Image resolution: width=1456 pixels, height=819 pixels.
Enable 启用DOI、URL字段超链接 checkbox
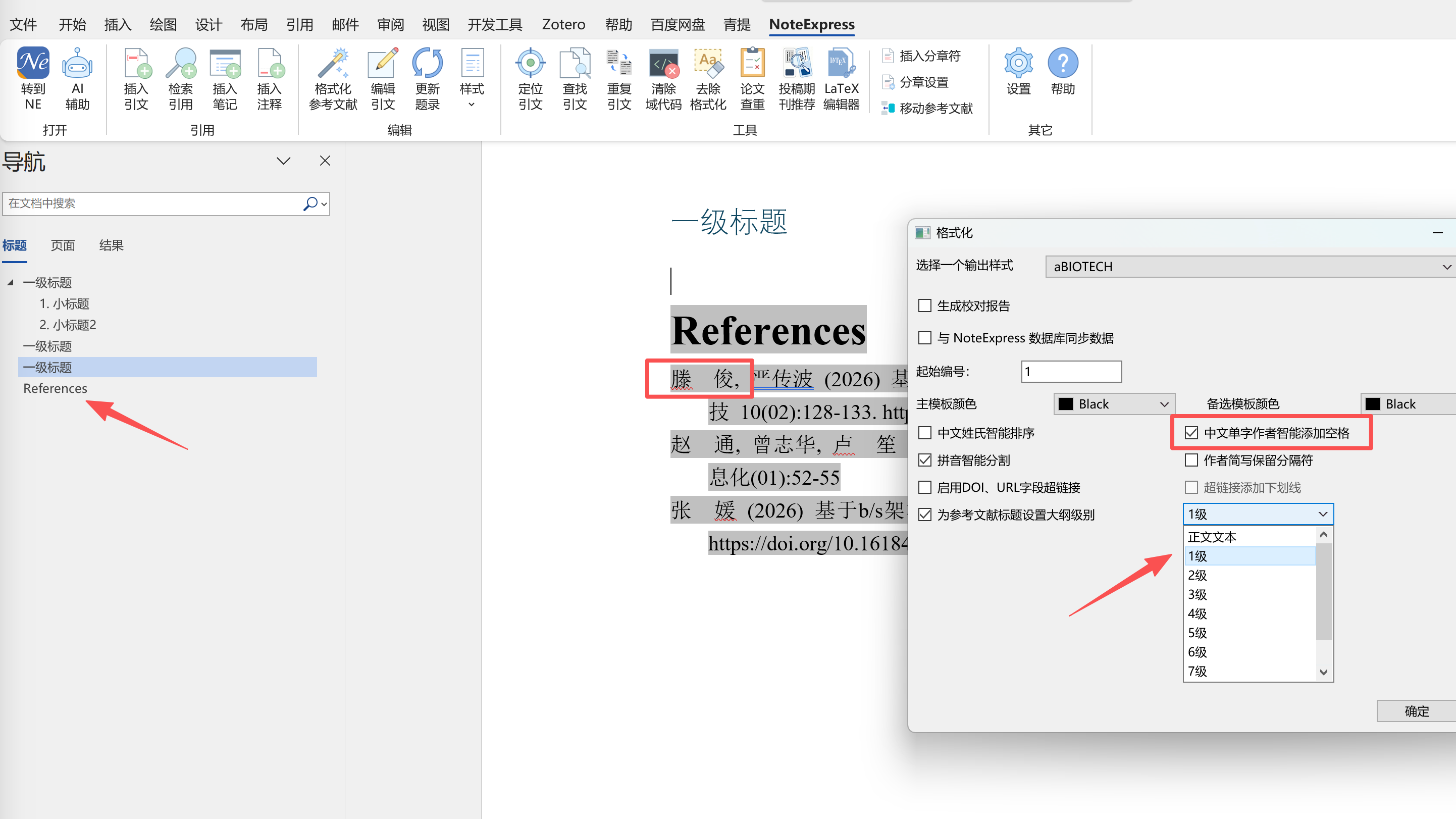click(925, 487)
